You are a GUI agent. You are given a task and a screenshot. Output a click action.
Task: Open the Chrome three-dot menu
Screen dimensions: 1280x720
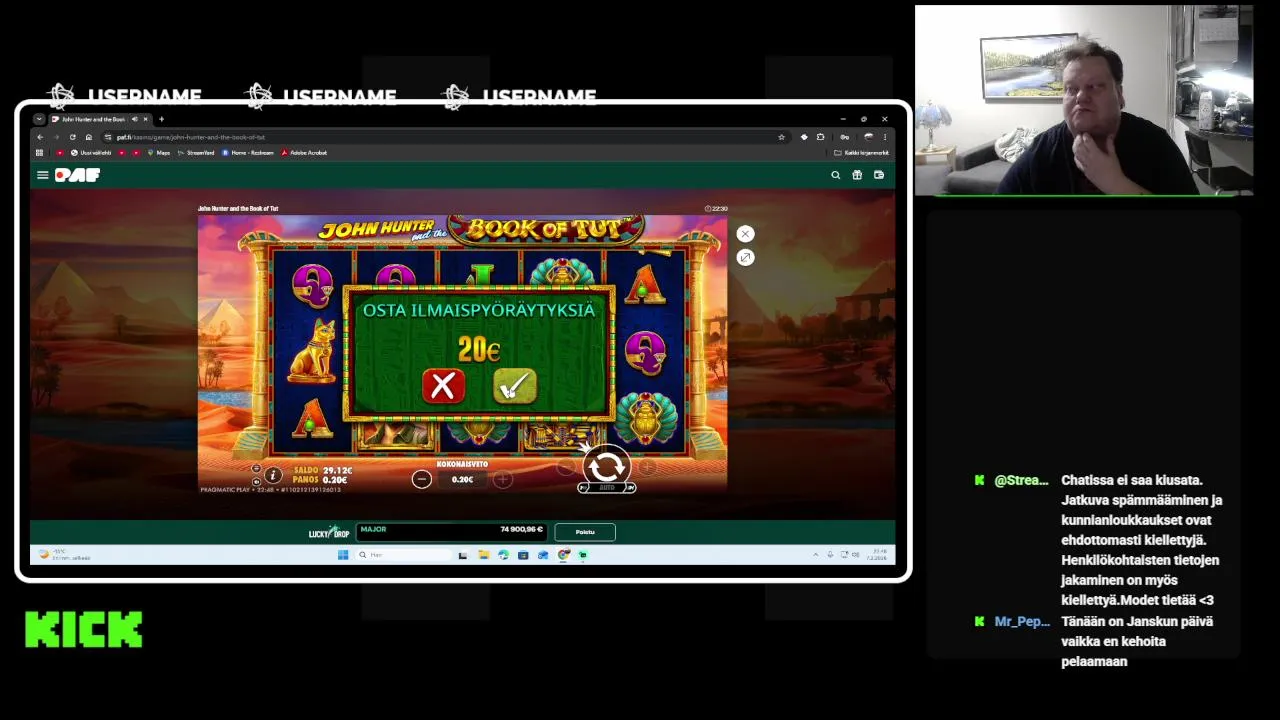tap(885, 137)
